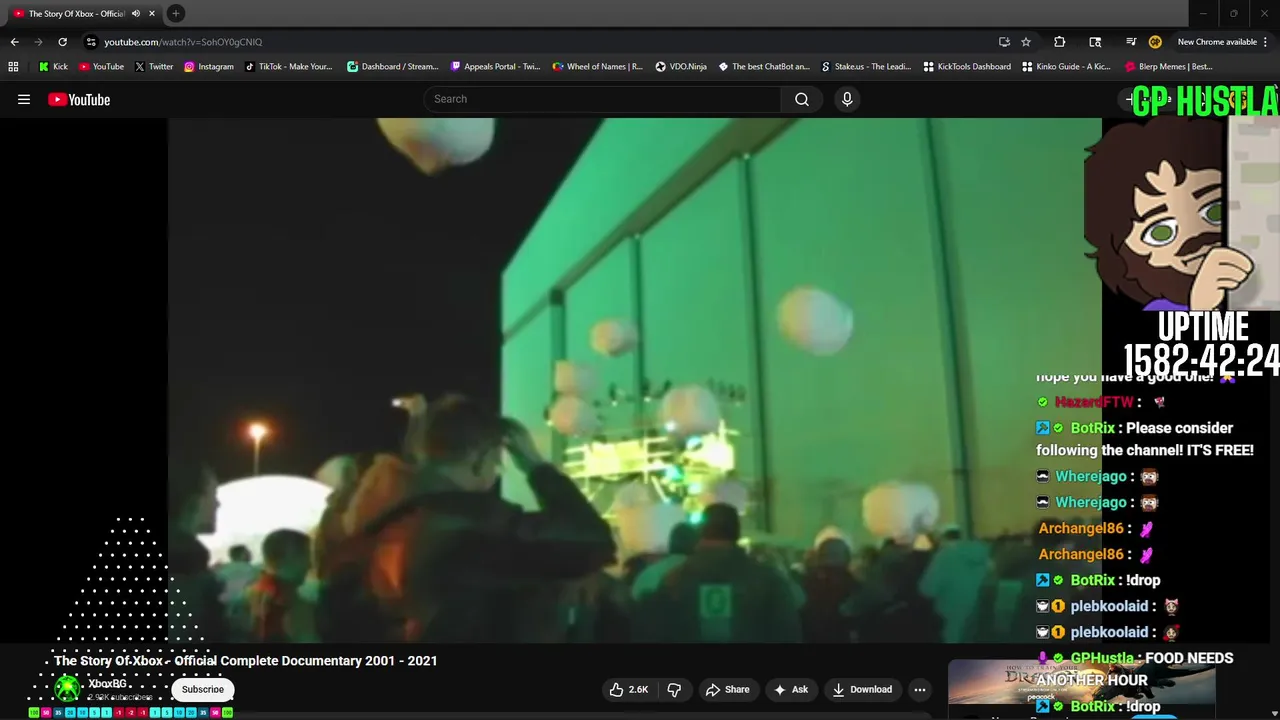Click the UPTIME counter overlay
Image resolution: width=1280 pixels, height=720 pixels.
pos(1202,345)
